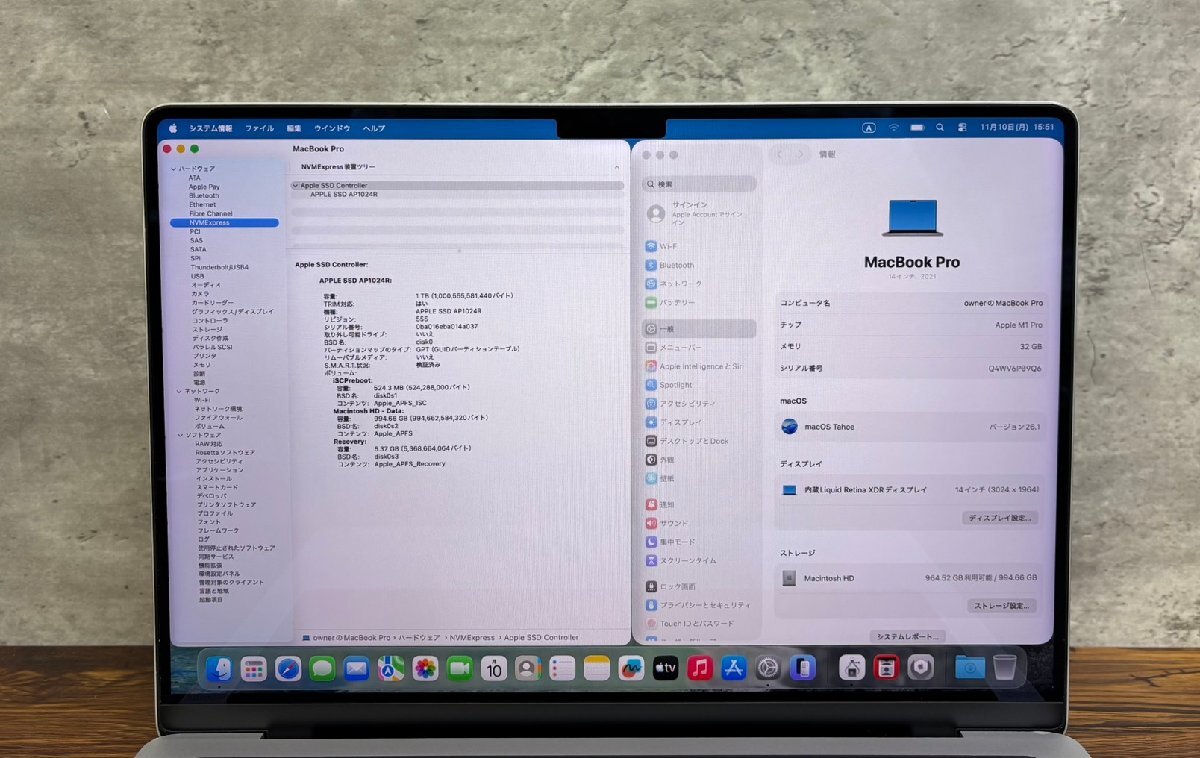The image size is (1200, 758).
Task: Open ウインドウ menu
Action: click(x=332, y=129)
